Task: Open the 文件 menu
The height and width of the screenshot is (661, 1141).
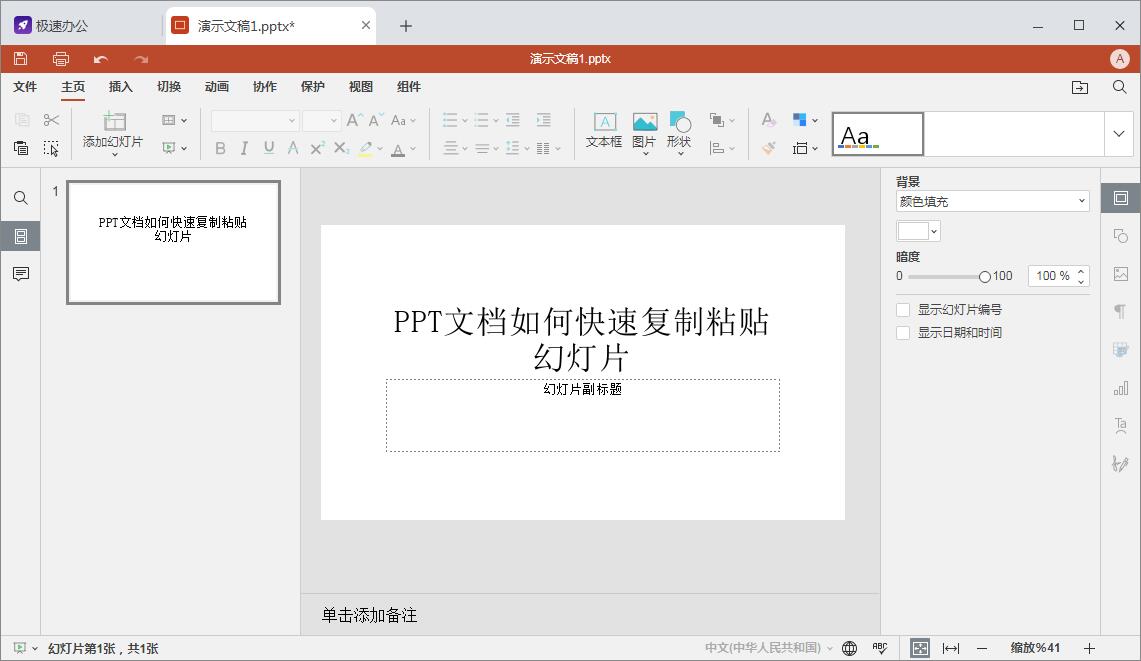Action: click(25, 87)
